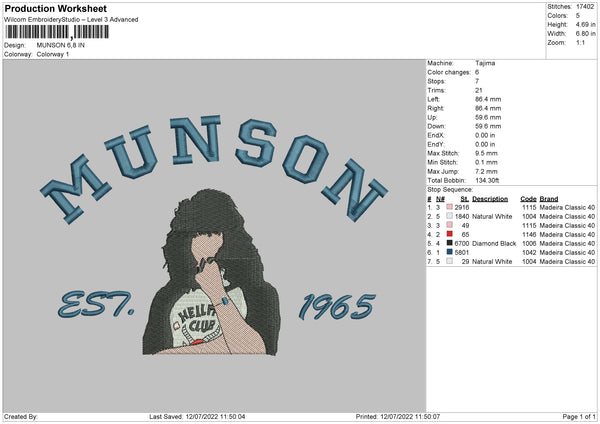Click the 'Last Saved: 12/07/2022 11:50:04' text
Image resolution: width=600 pixels, height=424 pixels.
(197, 416)
